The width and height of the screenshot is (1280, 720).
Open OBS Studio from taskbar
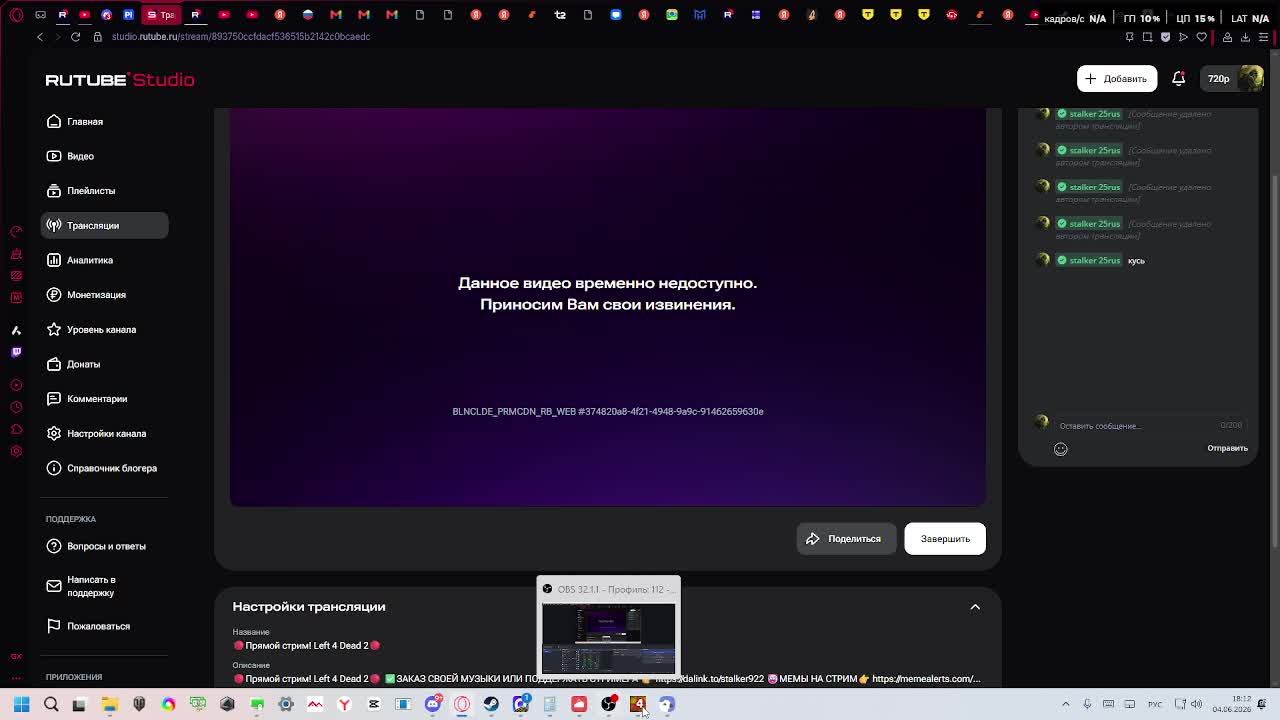608,705
